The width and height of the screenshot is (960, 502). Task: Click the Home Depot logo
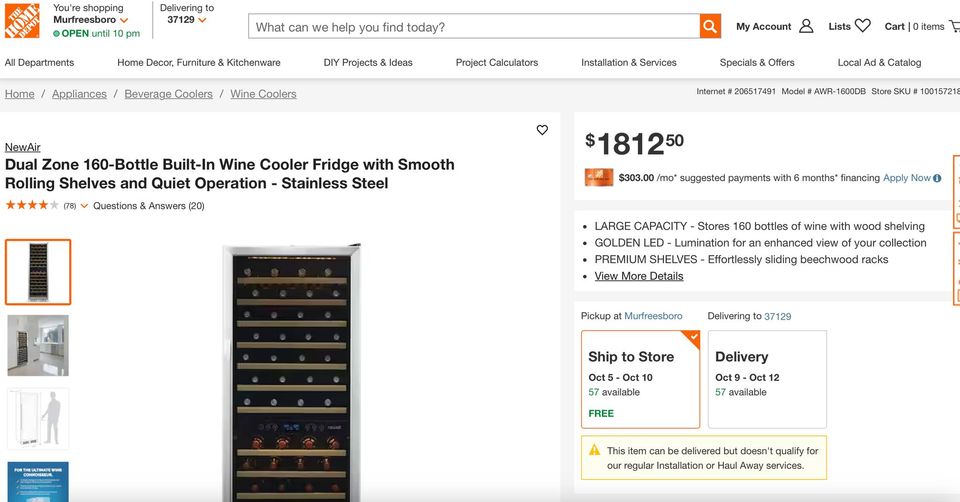tap(22, 19)
